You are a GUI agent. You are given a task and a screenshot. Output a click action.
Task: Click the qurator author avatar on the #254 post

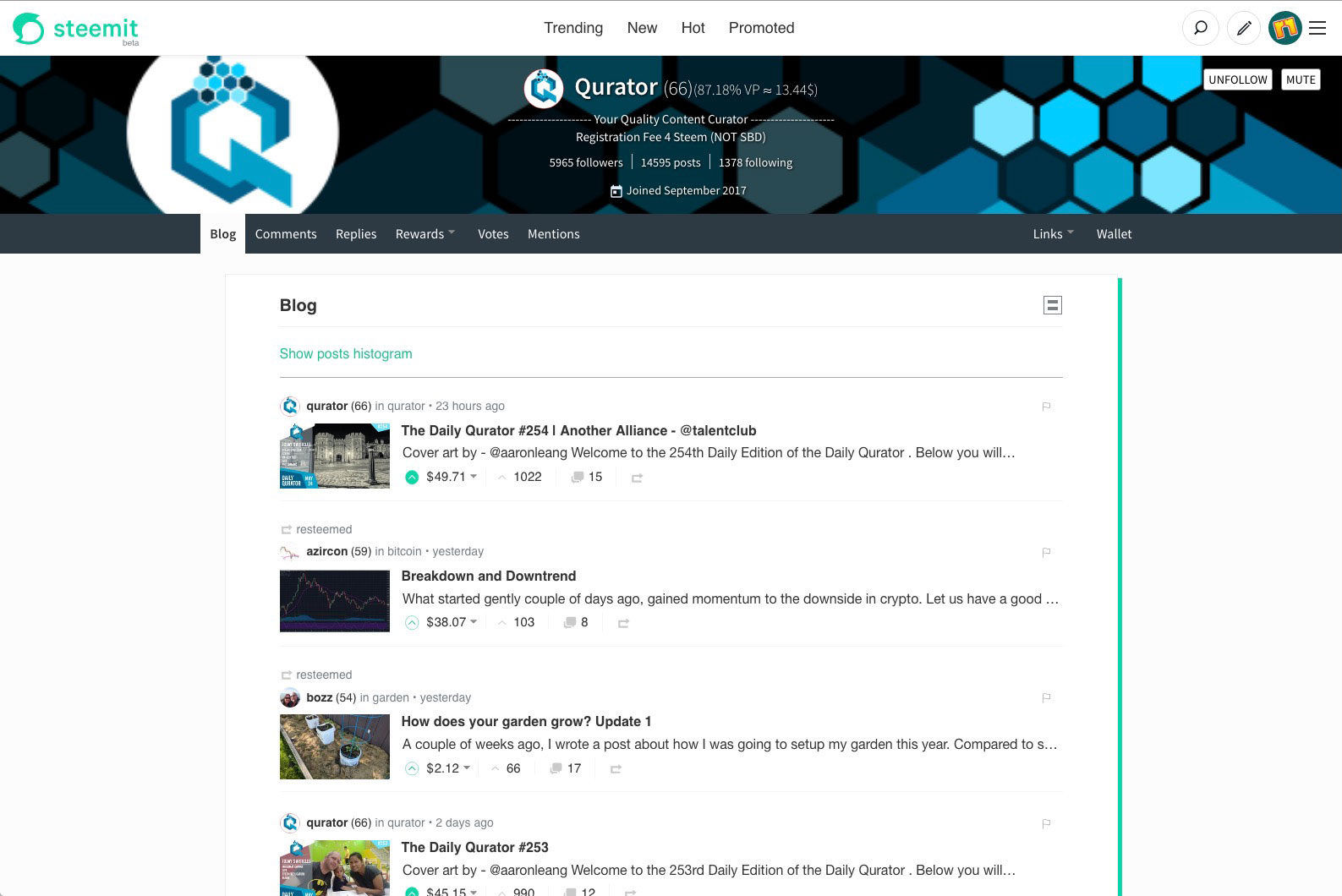coord(290,406)
